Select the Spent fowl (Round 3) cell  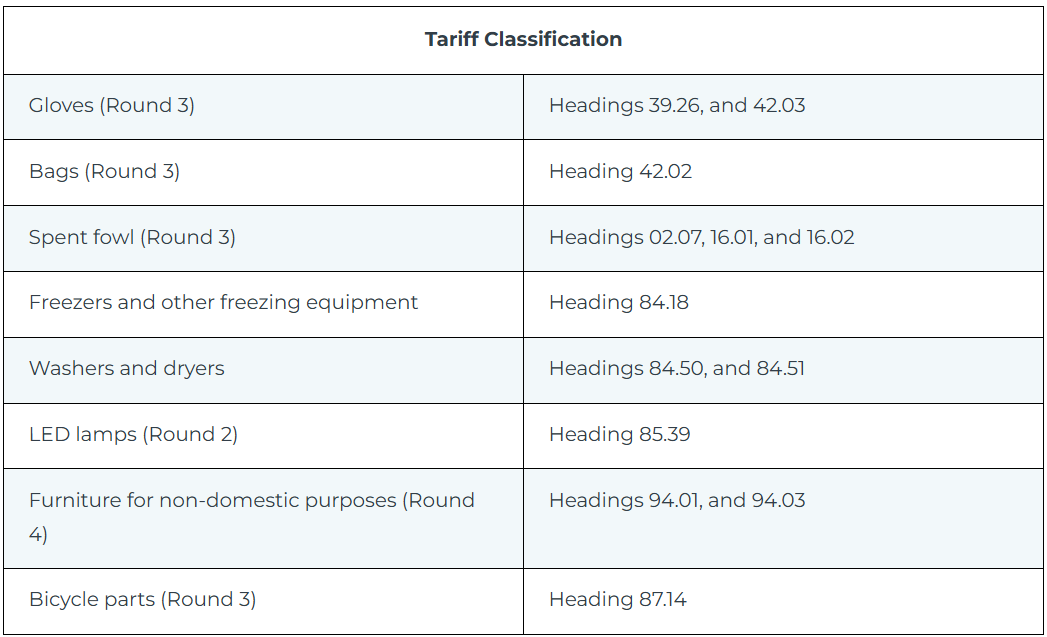coord(132,237)
